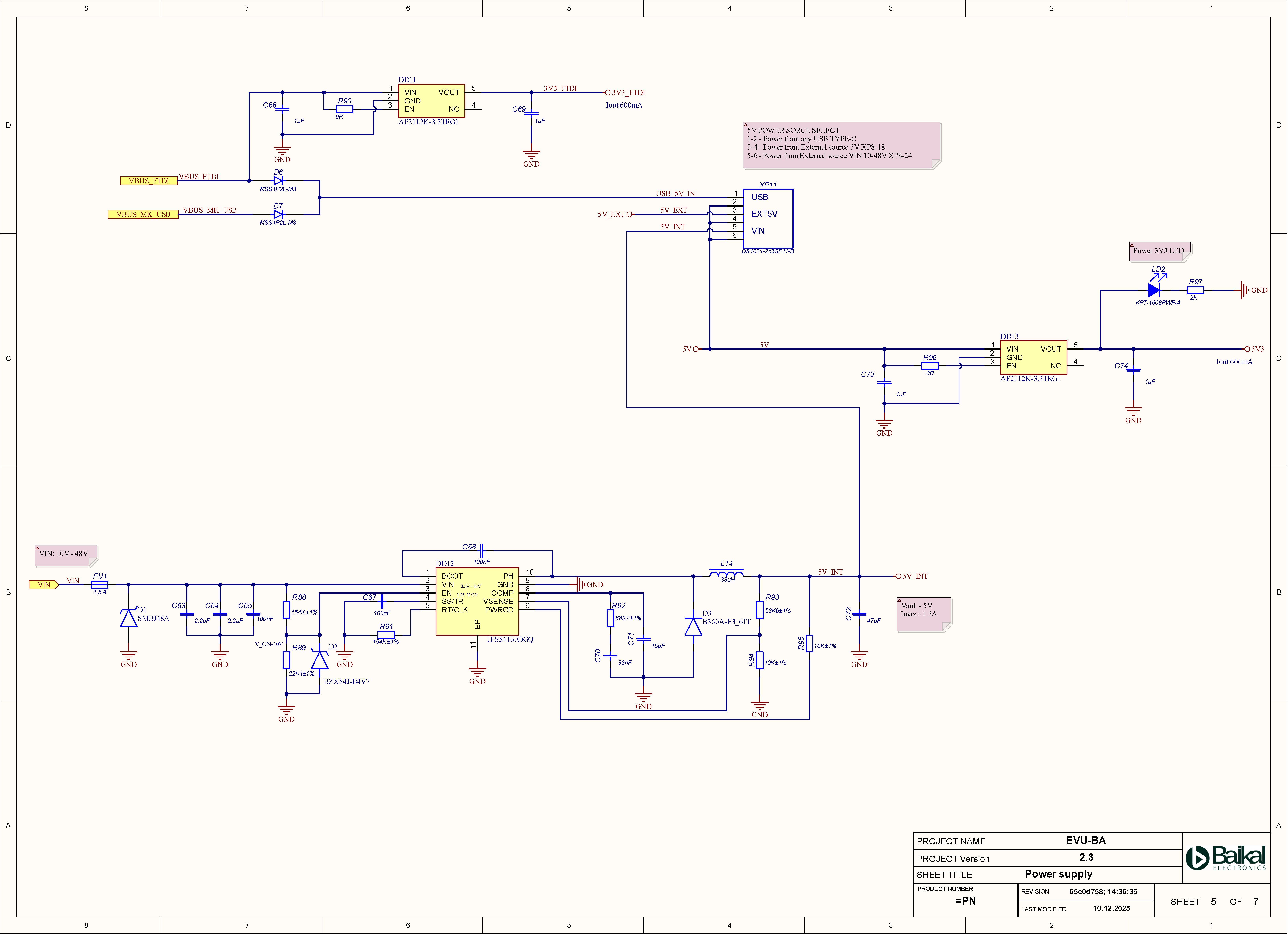1288x934 pixels.
Task: Click the B360A-E3_61T part label
Action: click(x=726, y=622)
